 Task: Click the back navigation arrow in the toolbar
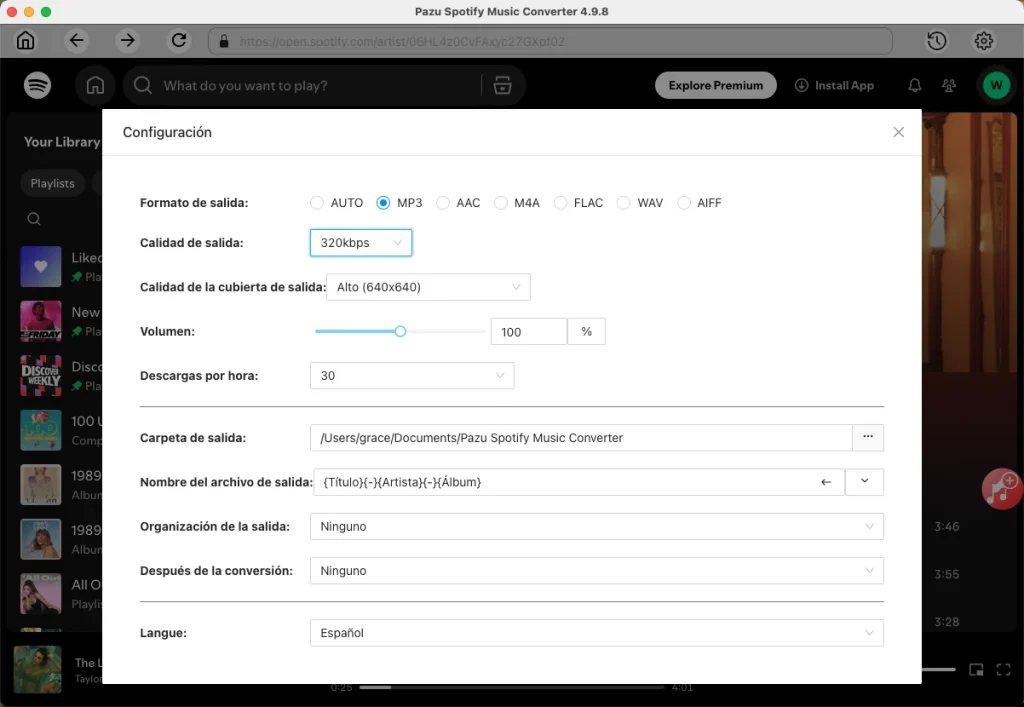(x=76, y=41)
